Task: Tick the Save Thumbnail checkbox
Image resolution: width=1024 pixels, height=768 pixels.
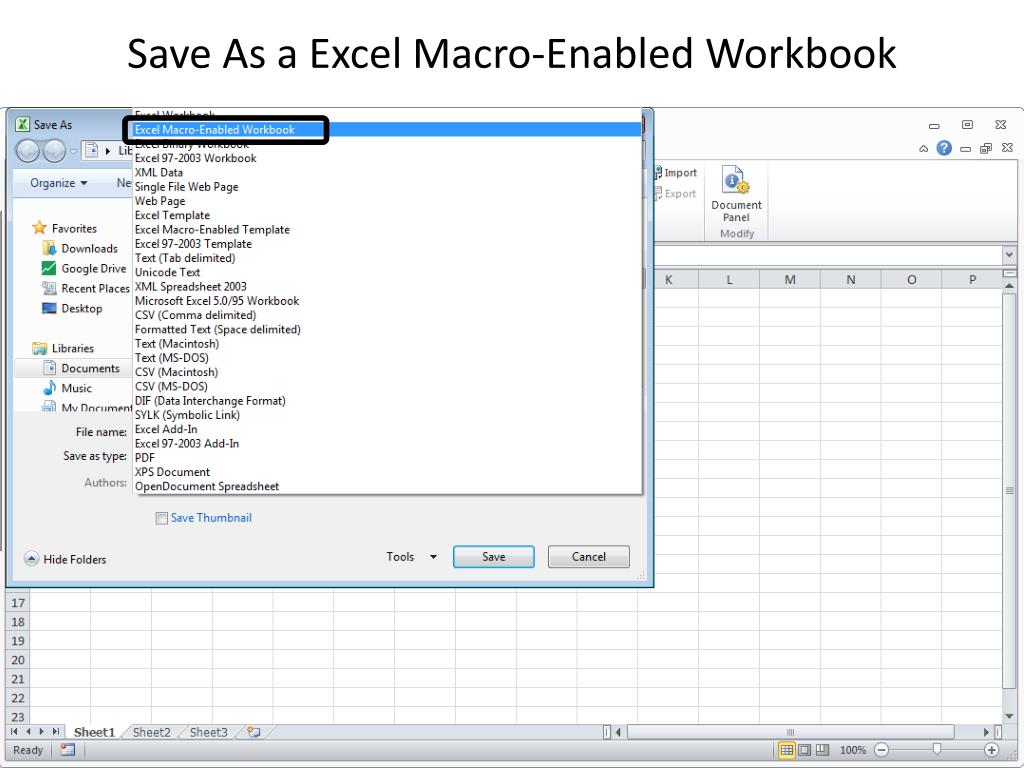Action: pos(161,519)
